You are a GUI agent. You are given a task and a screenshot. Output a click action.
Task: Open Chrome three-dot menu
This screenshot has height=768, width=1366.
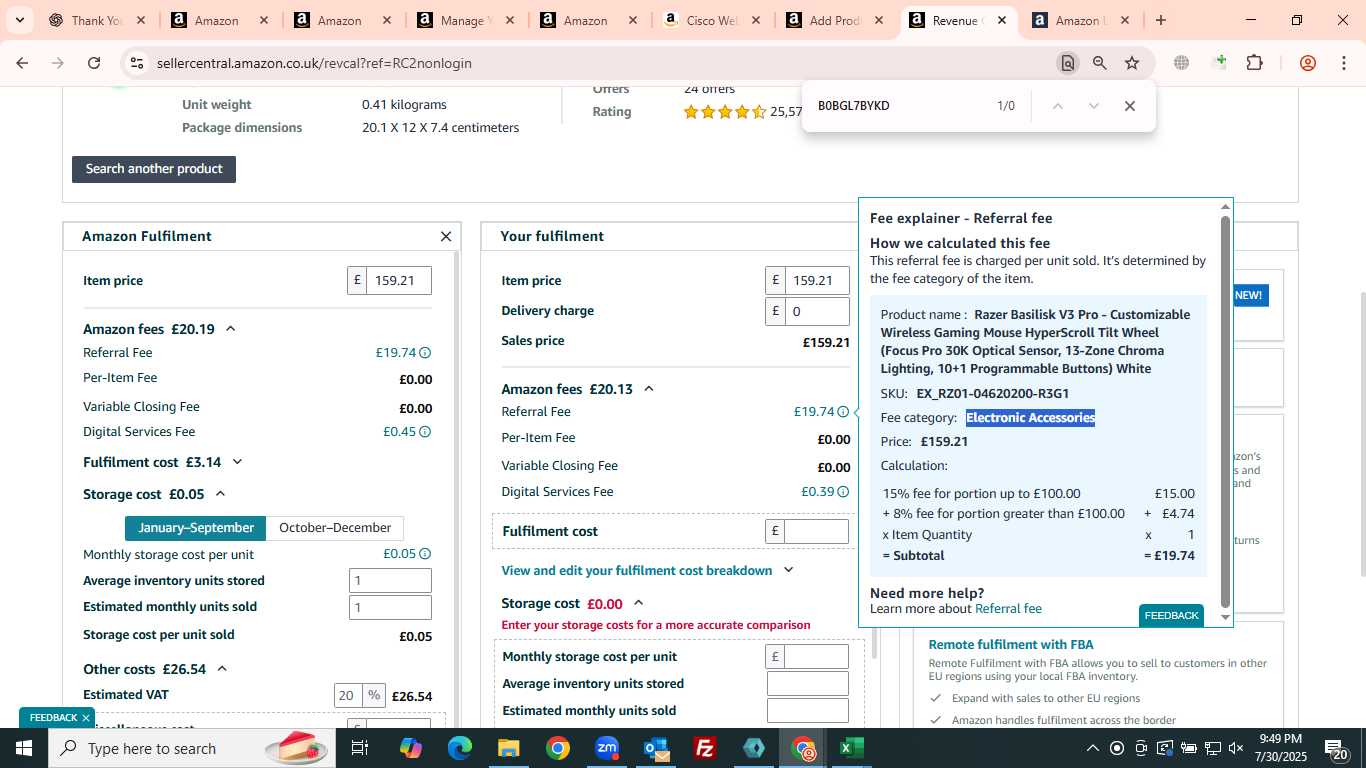(x=1343, y=63)
